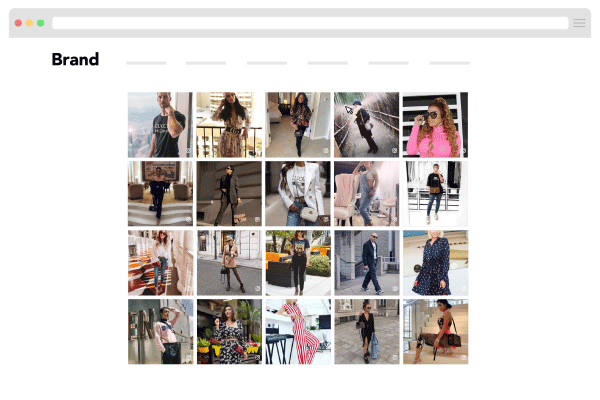Screen dimensions: 600x400
Task: Open photo of woman in black in hotel lobby
Action: [x=160, y=194]
